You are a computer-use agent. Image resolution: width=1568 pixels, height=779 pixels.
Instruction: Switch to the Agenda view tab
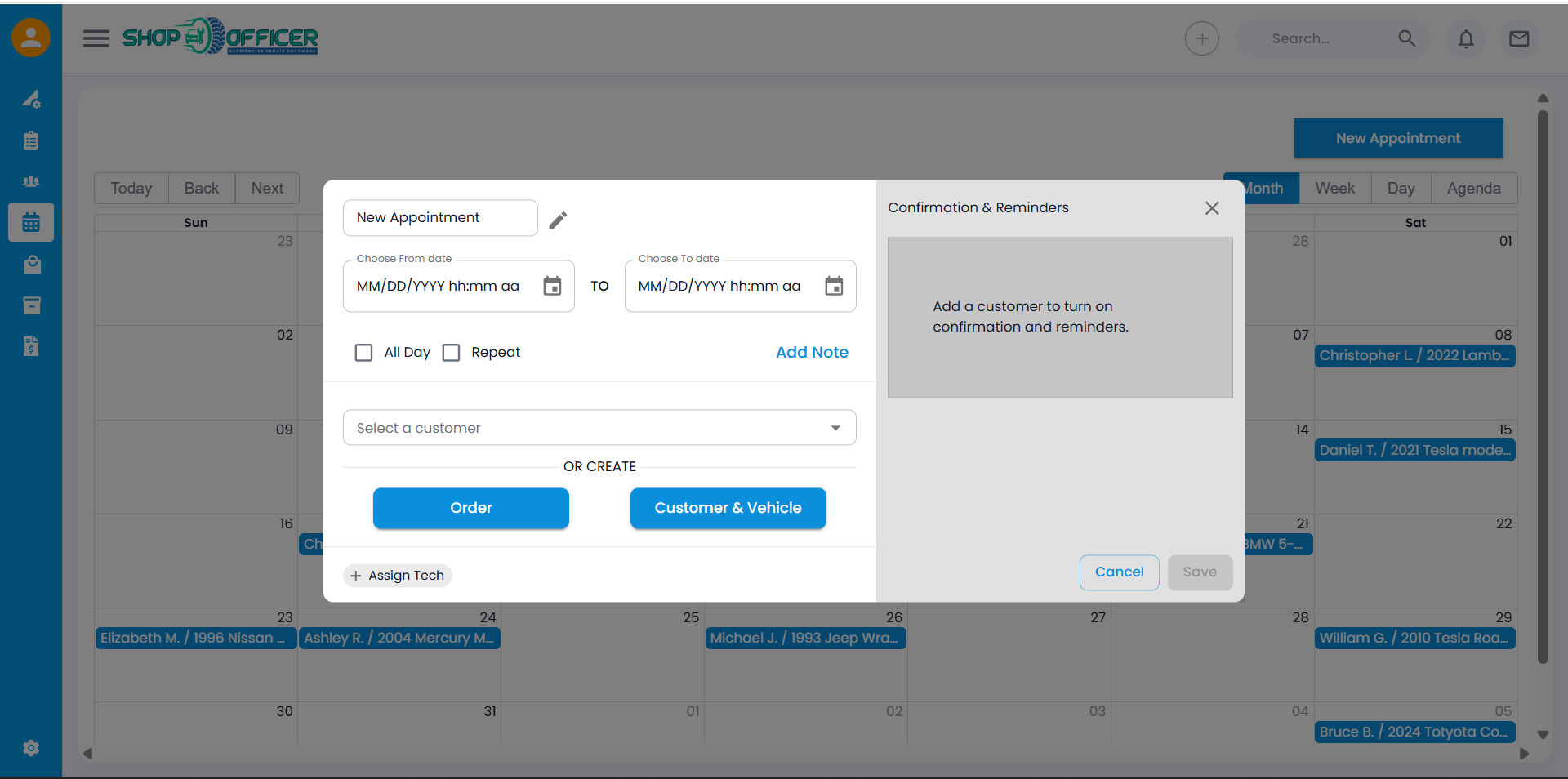(1473, 189)
